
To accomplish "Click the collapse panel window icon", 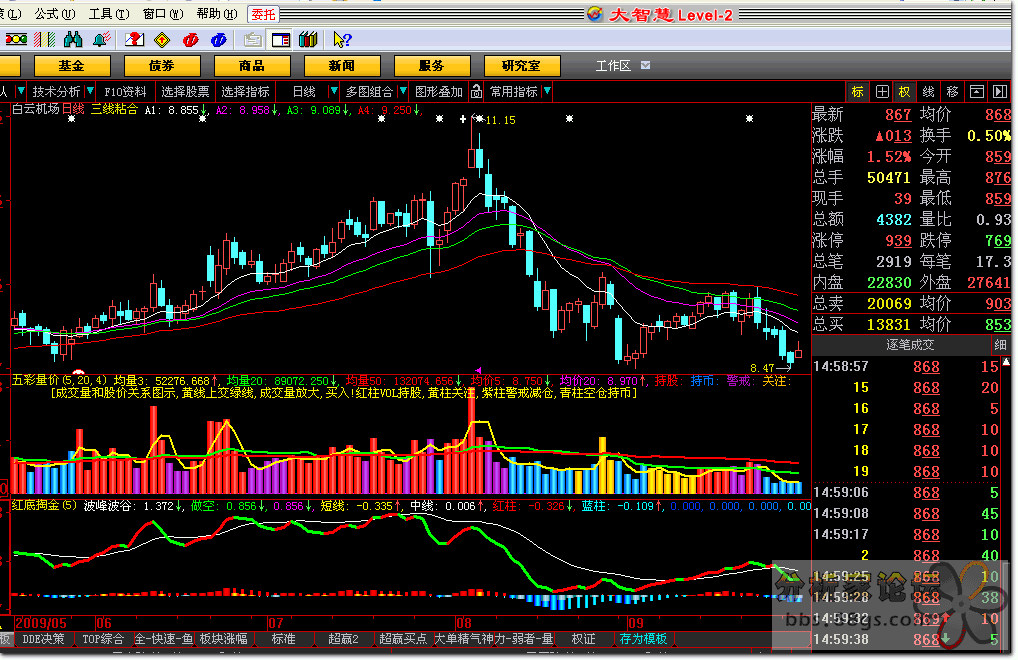I will pyautogui.click(x=976, y=92).
